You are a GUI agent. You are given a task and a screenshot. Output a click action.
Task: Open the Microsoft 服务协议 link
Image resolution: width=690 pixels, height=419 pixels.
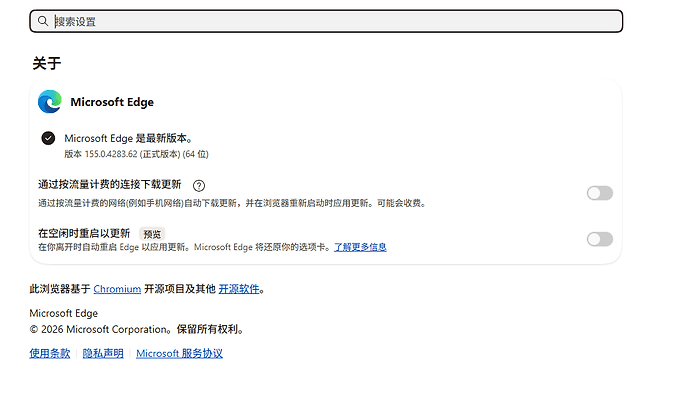tap(180, 353)
